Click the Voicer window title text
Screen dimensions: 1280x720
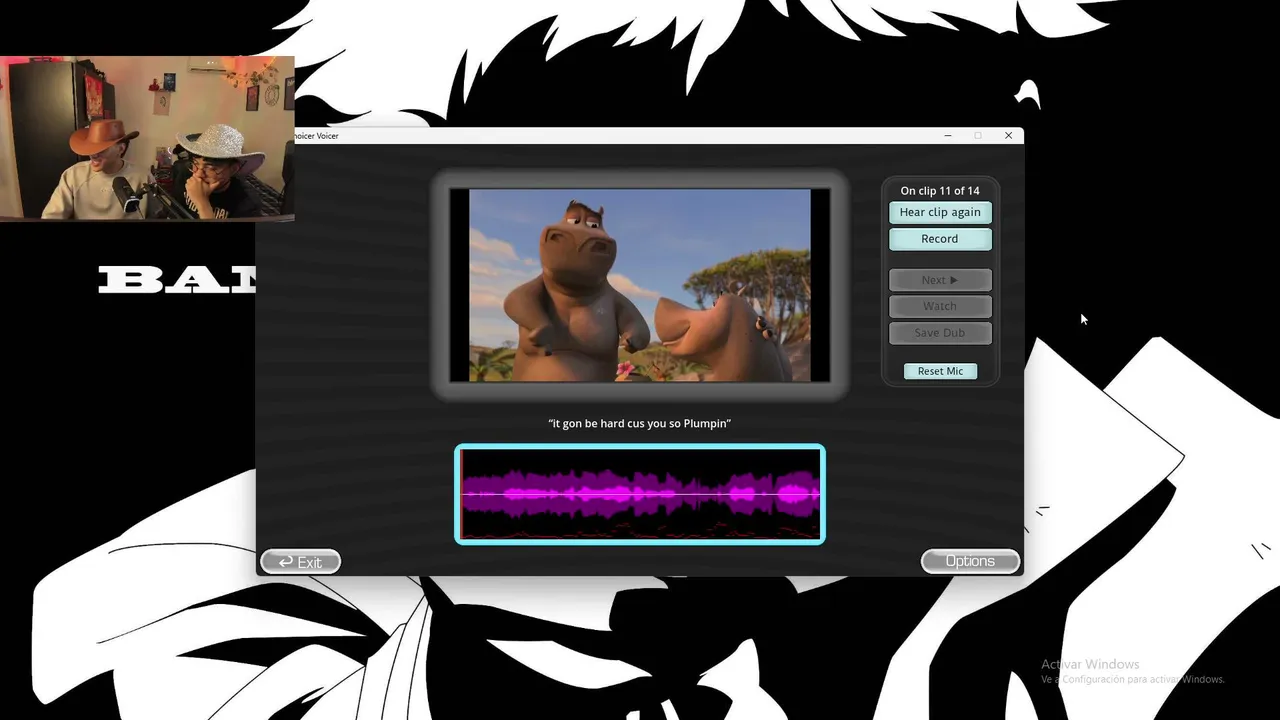tap(316, 136)
